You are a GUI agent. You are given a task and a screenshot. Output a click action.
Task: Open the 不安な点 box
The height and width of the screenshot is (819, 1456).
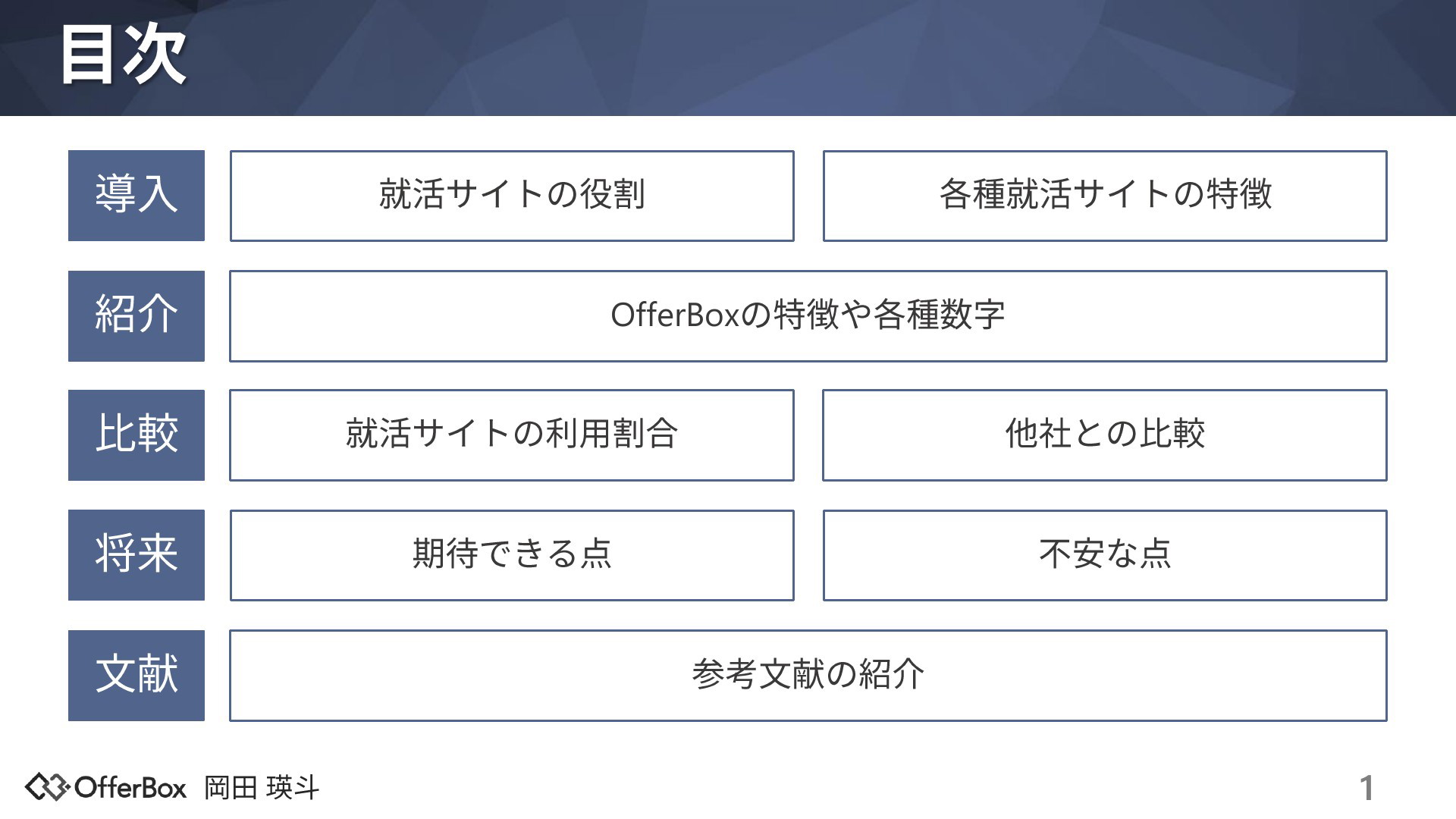pos(1105,555)
